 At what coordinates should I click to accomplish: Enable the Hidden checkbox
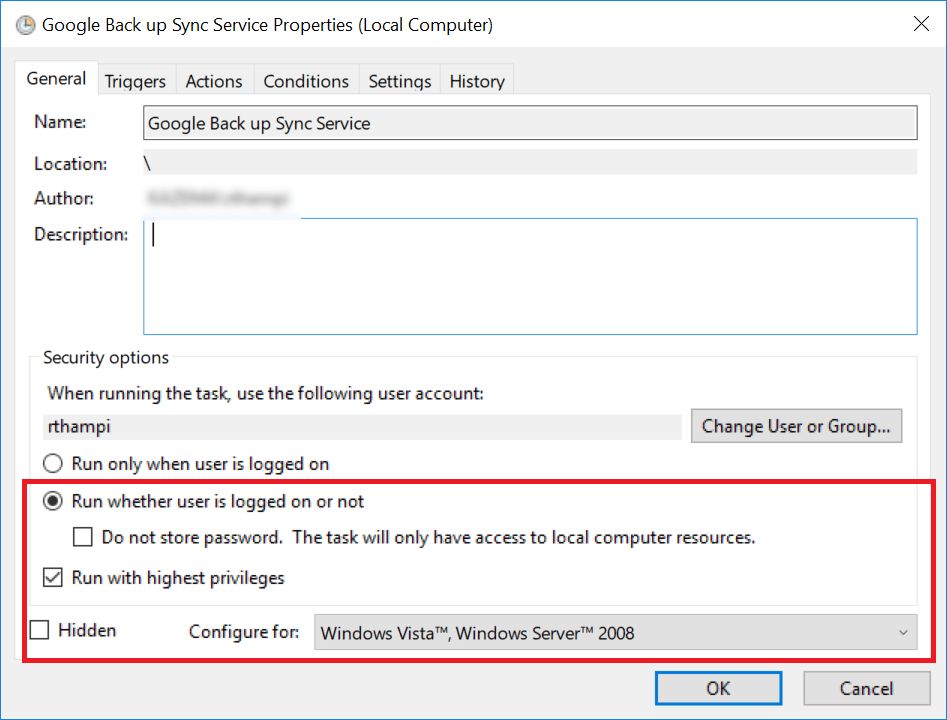[x=39, y=630]
